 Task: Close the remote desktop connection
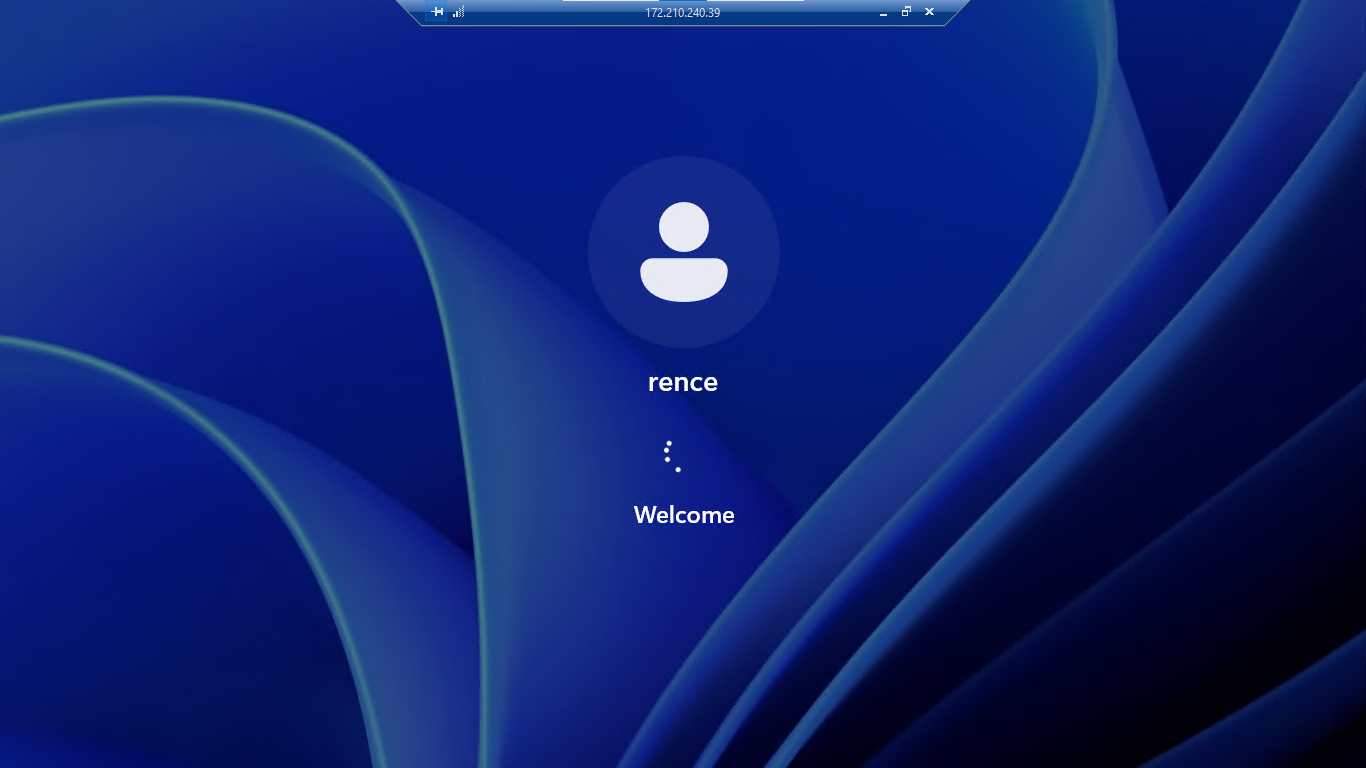(930, 12)
